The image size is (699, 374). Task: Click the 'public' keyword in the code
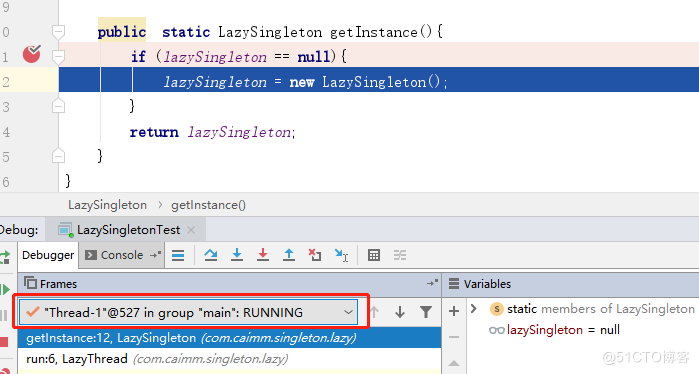tap(122, 32)
